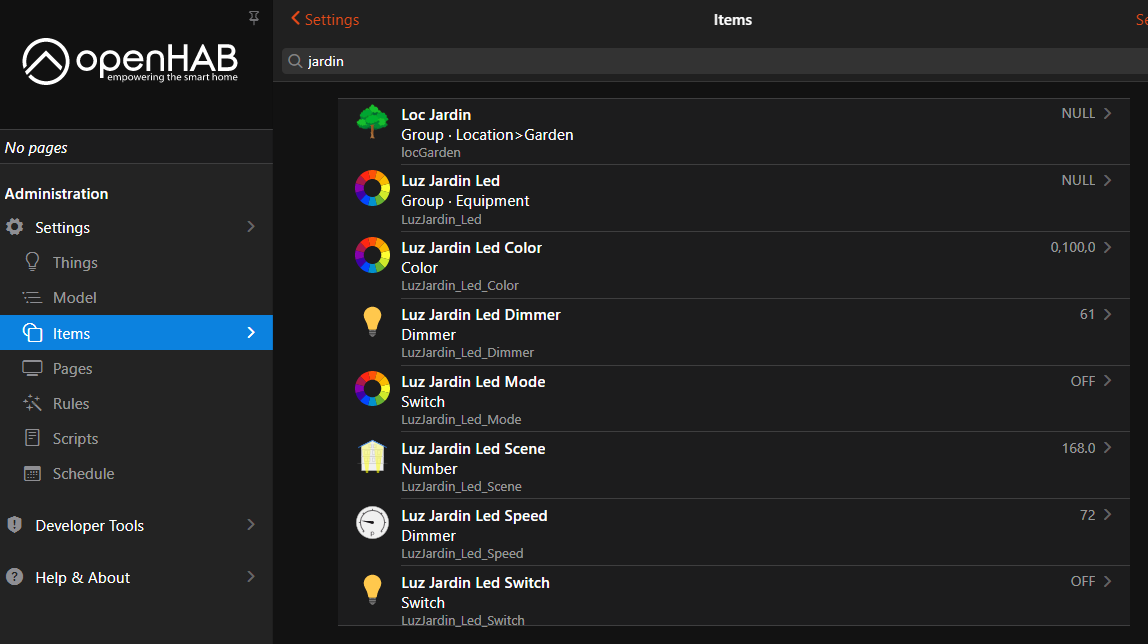1148x644 pixels.
Task: Go to Schedule in the sidebar
Action: (x=136, y=473)
